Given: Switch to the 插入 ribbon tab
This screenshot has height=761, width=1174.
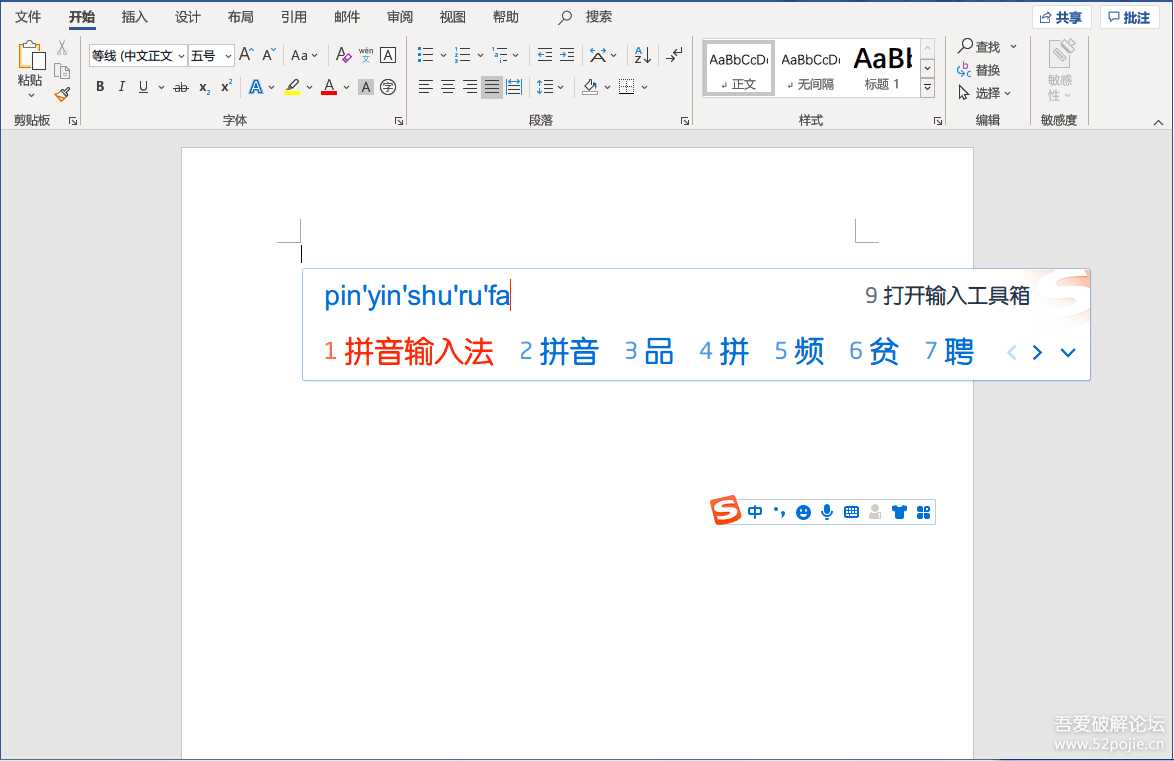Looking at the screenshot, I should [134, 17].
